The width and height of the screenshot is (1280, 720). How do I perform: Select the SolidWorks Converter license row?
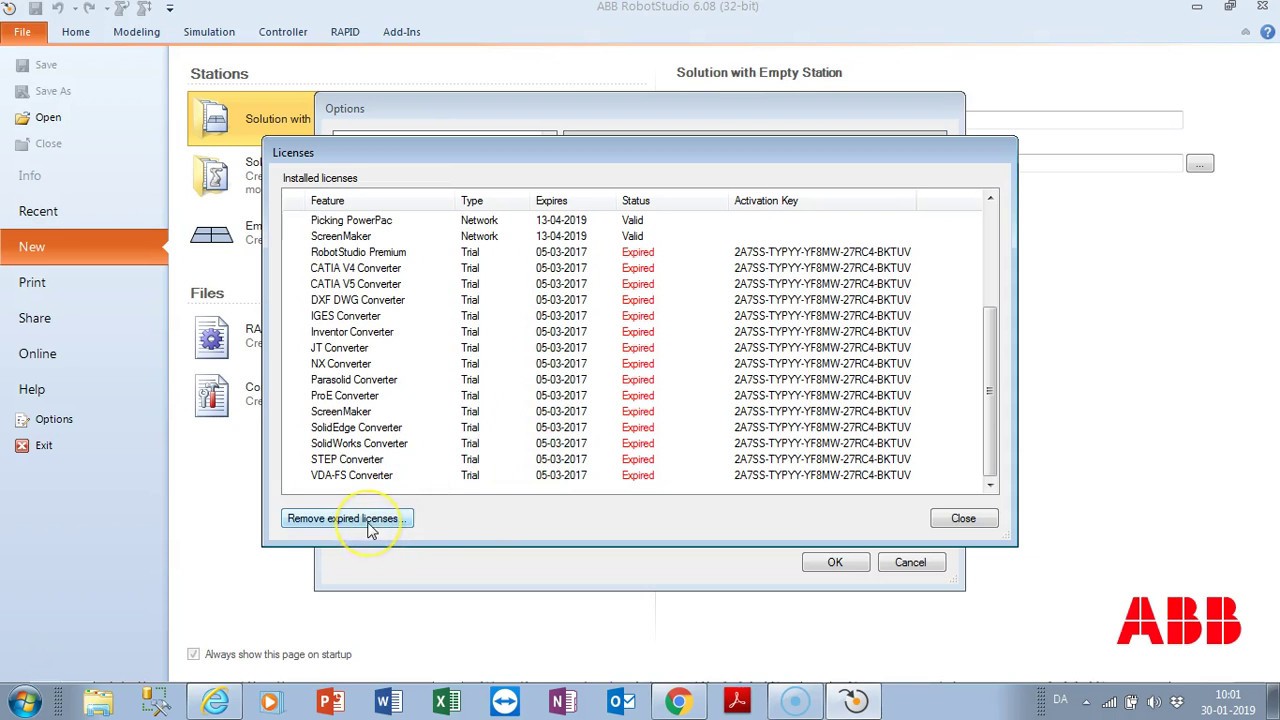coord(632,443)
